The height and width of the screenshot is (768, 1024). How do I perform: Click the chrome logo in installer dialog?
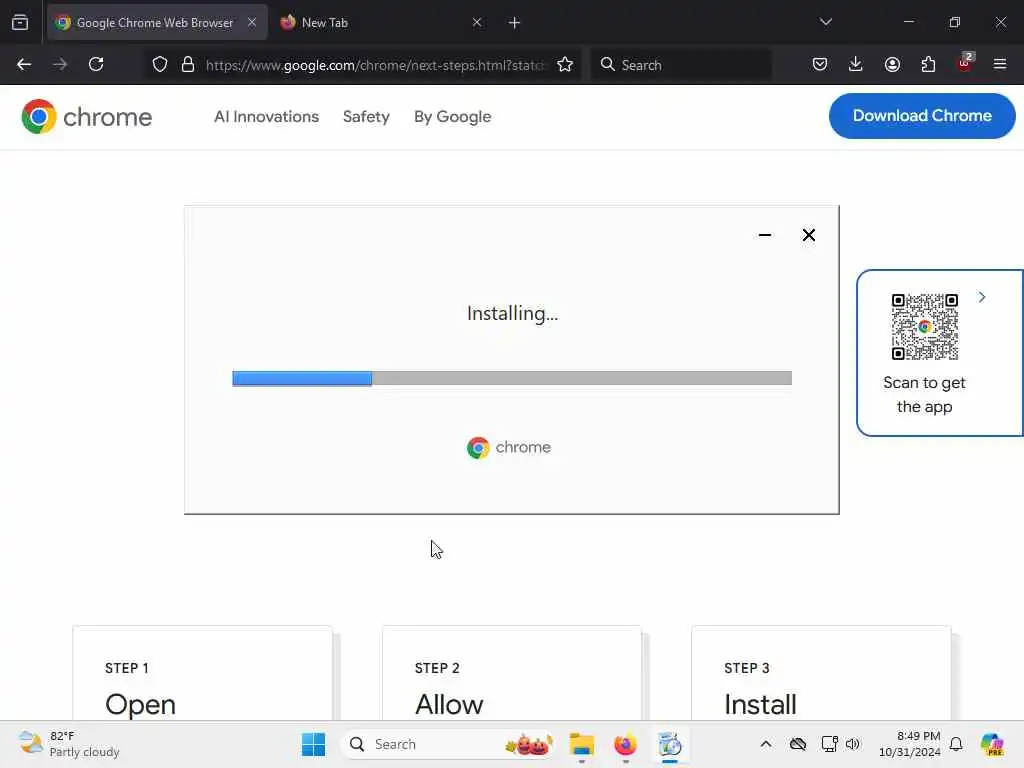coord(509,447)
